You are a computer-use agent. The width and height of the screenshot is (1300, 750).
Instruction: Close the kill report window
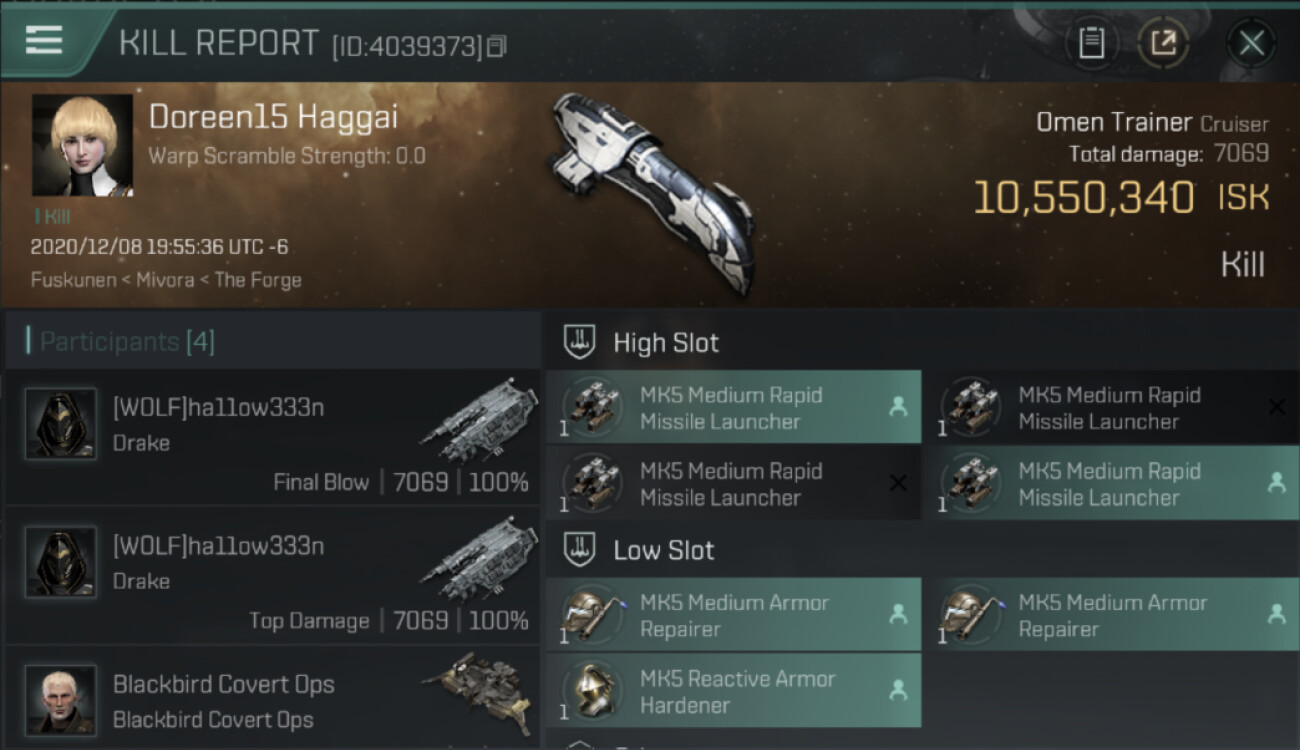point(1251,43)
